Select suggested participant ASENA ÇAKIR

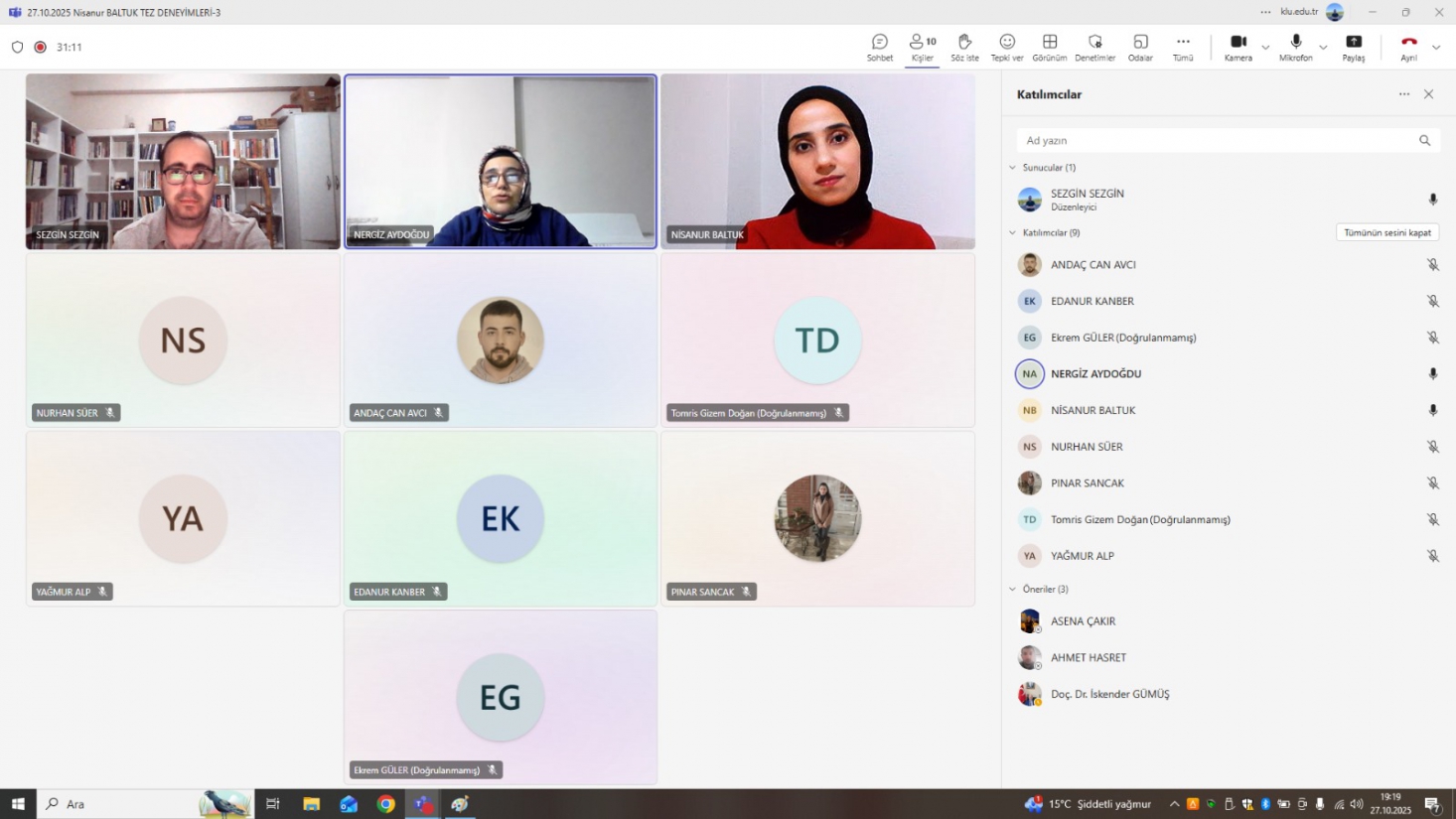point(1083,621)
